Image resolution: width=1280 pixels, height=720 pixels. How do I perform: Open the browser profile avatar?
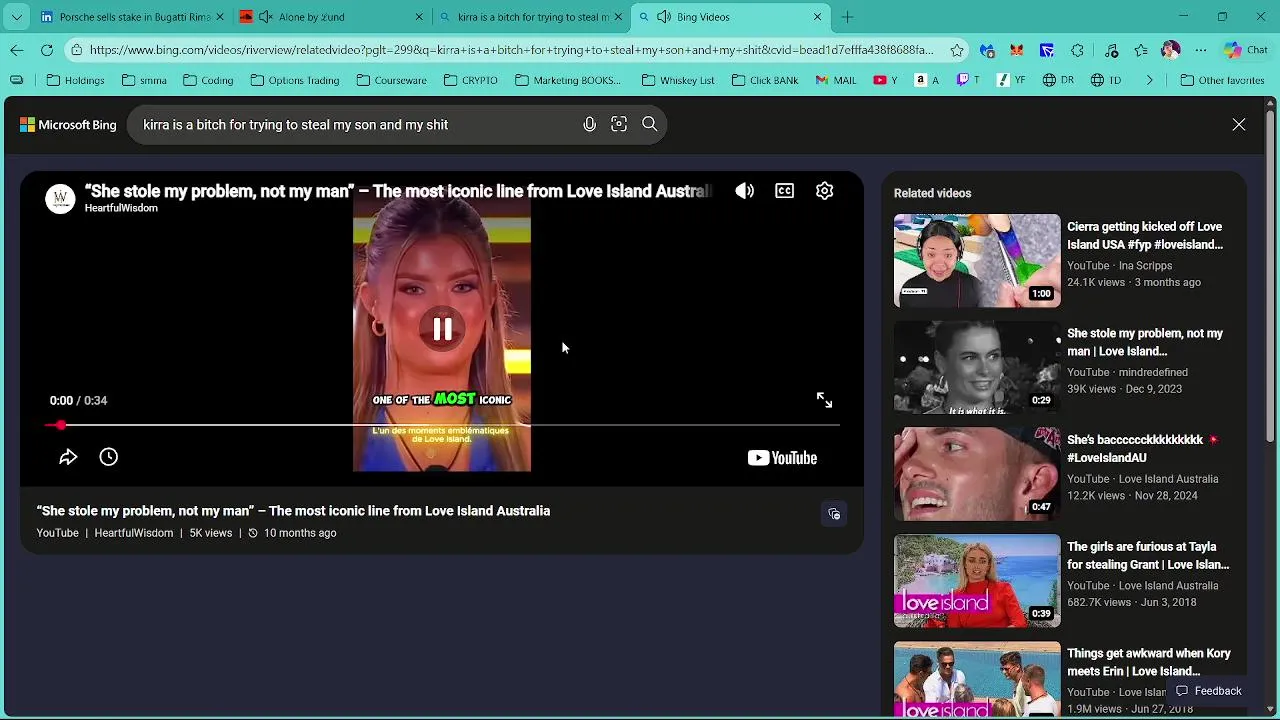[1171, 50]
